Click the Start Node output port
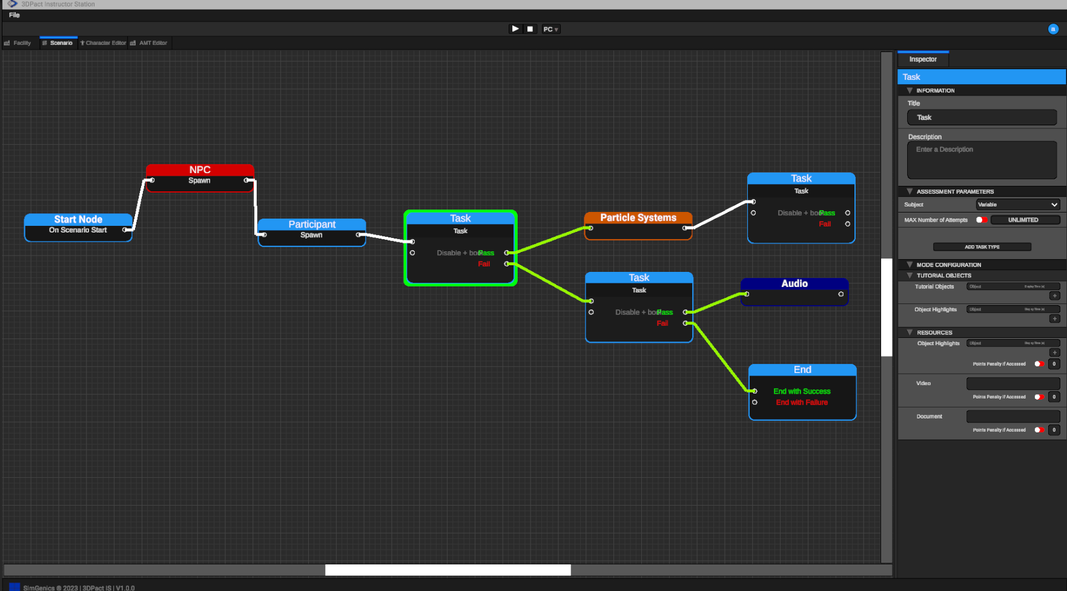 click(x=126, y=230)
